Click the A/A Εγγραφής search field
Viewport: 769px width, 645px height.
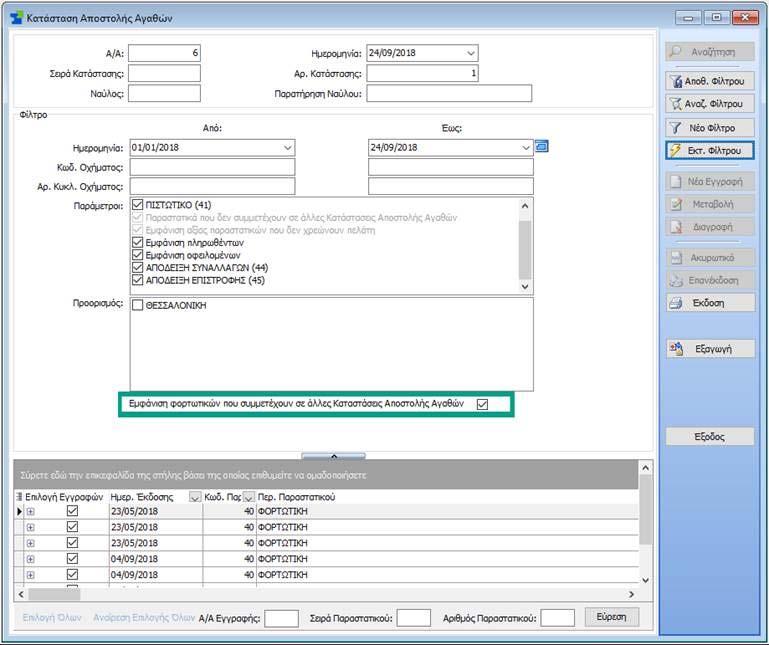click(282, 618)
